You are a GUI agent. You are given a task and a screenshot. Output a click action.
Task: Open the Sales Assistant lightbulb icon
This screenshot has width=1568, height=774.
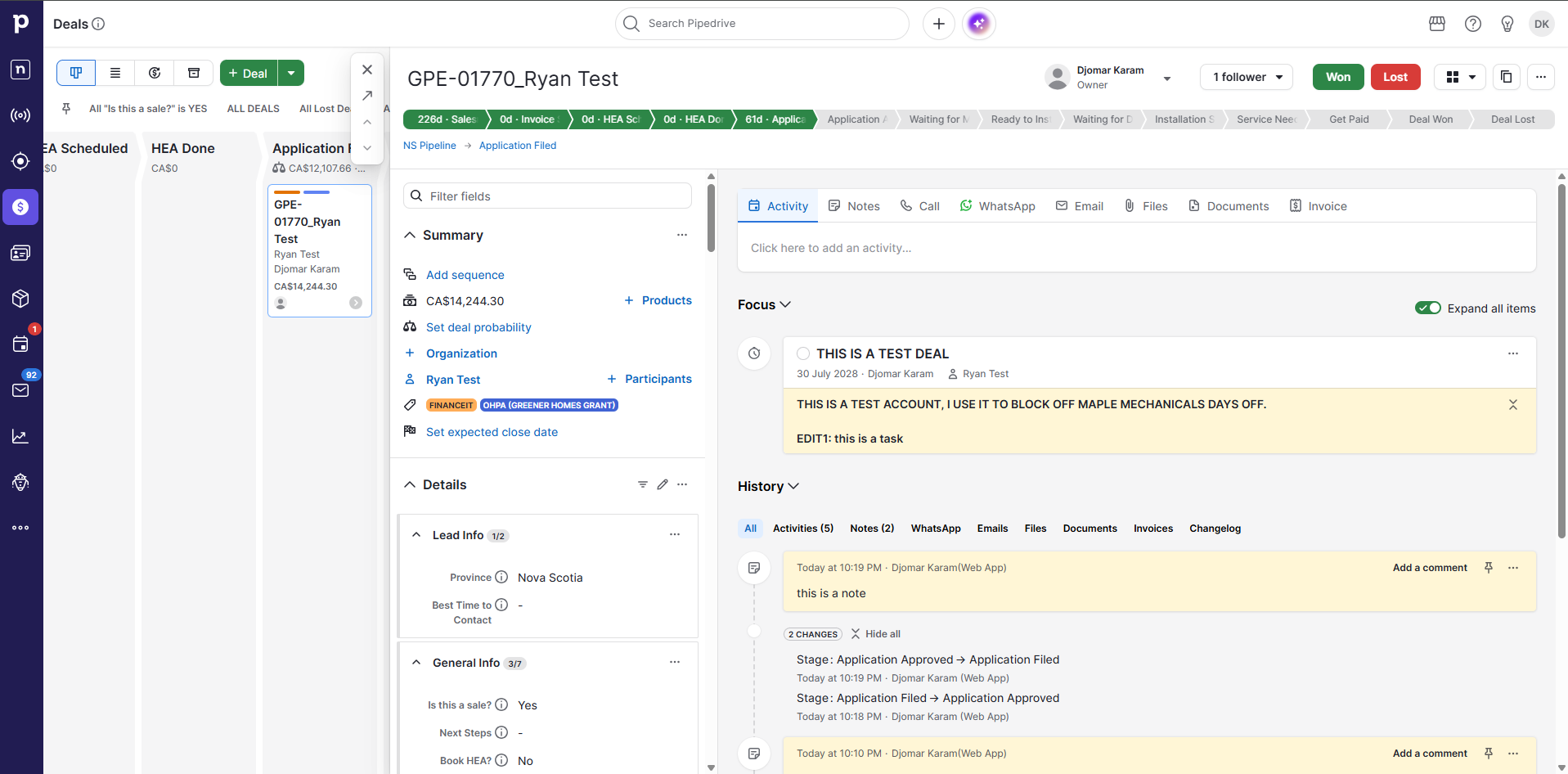pos(1507,24)
